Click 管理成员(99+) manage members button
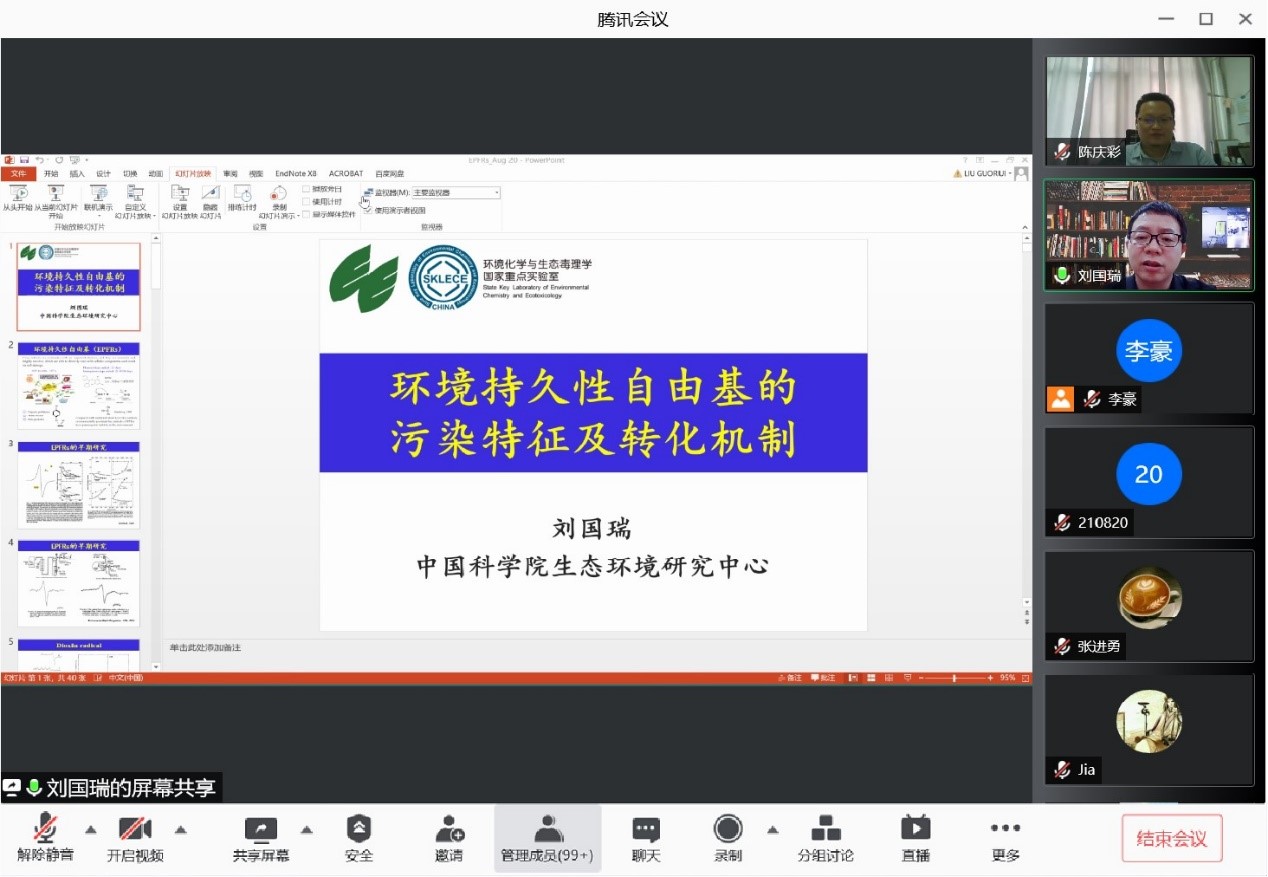The width and height of the screenshot is (1268, 877). click(x=547, y=838)
